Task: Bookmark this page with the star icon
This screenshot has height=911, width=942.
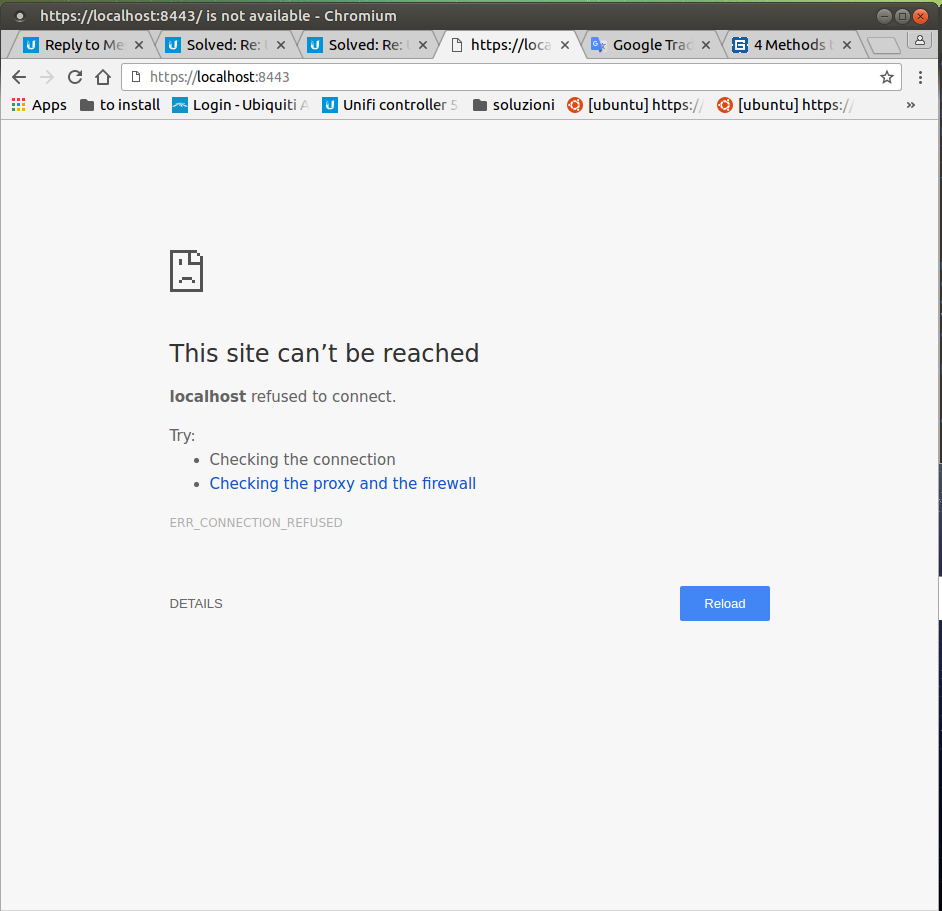Action: [x=886, y=77]
